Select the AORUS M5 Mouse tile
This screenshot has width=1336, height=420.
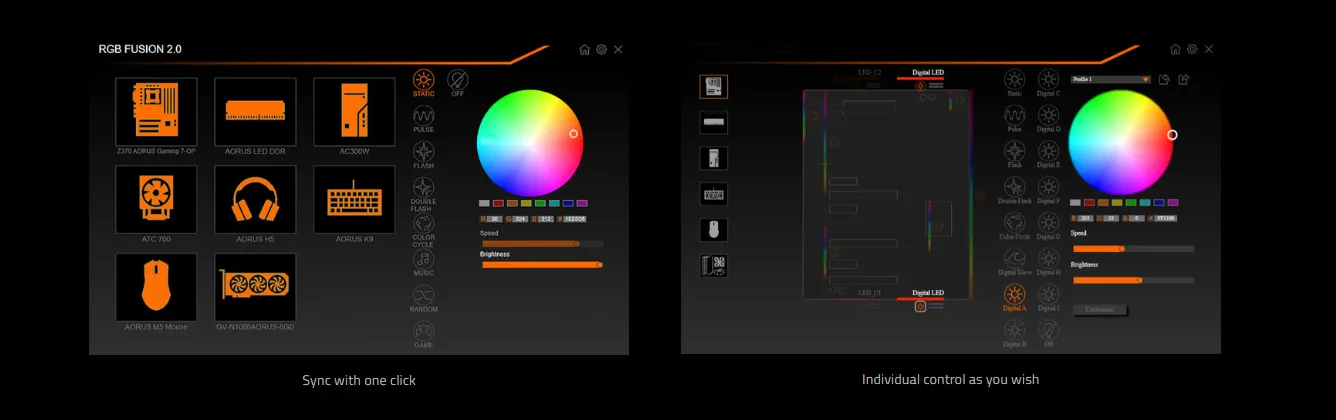point(156,287)
